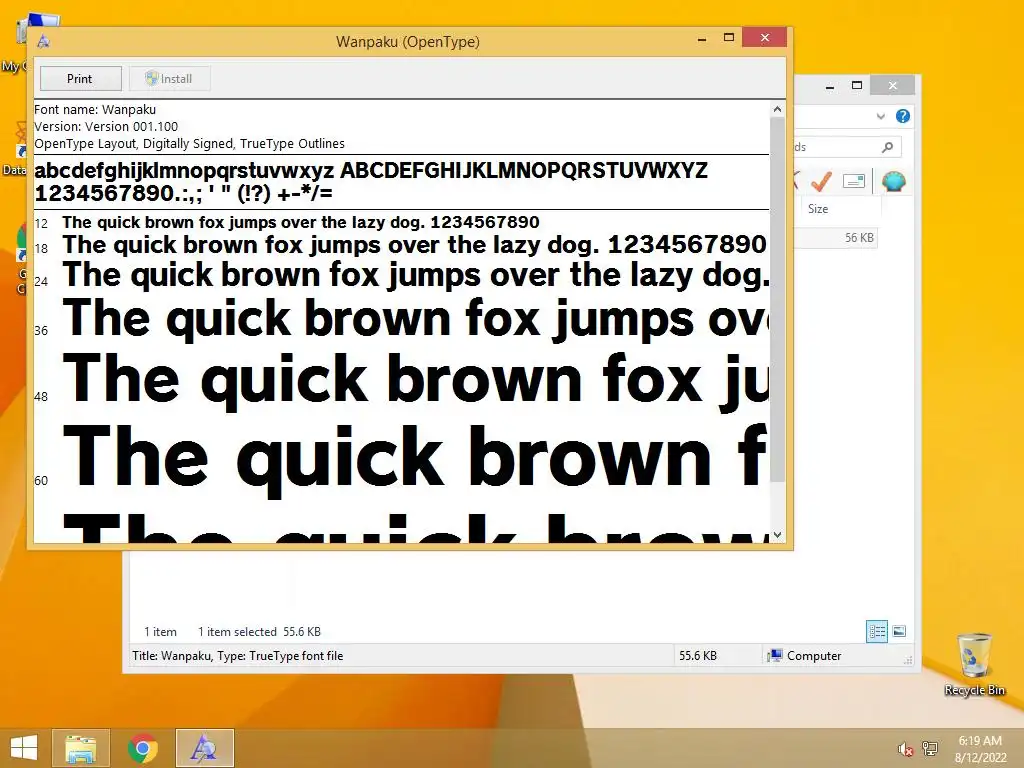
Task: Click the 18 point size sample line
Action: click(x=414, y=245)
